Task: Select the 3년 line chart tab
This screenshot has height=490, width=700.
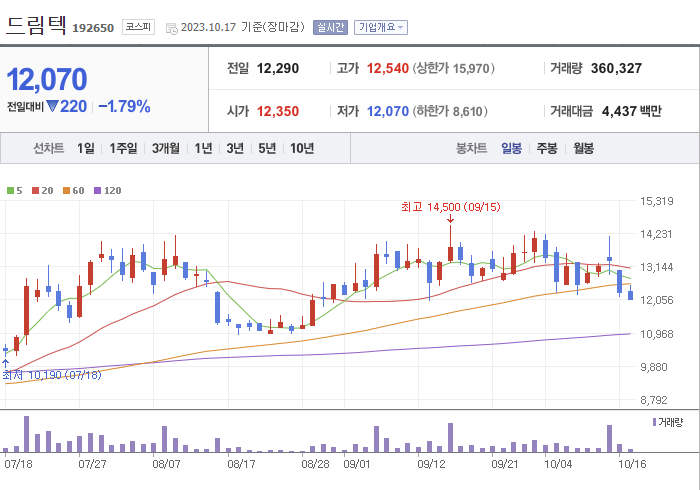Action: coord(235,148)
